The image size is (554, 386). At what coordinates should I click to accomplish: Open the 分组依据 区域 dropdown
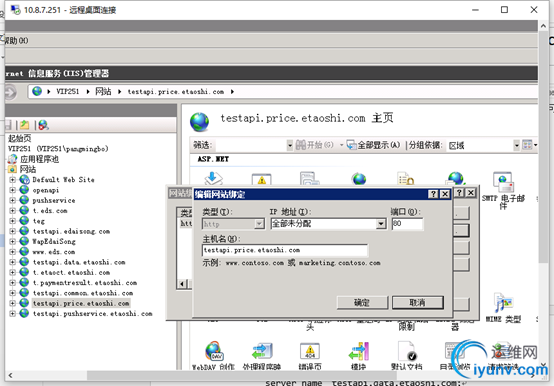pos(517,145)
